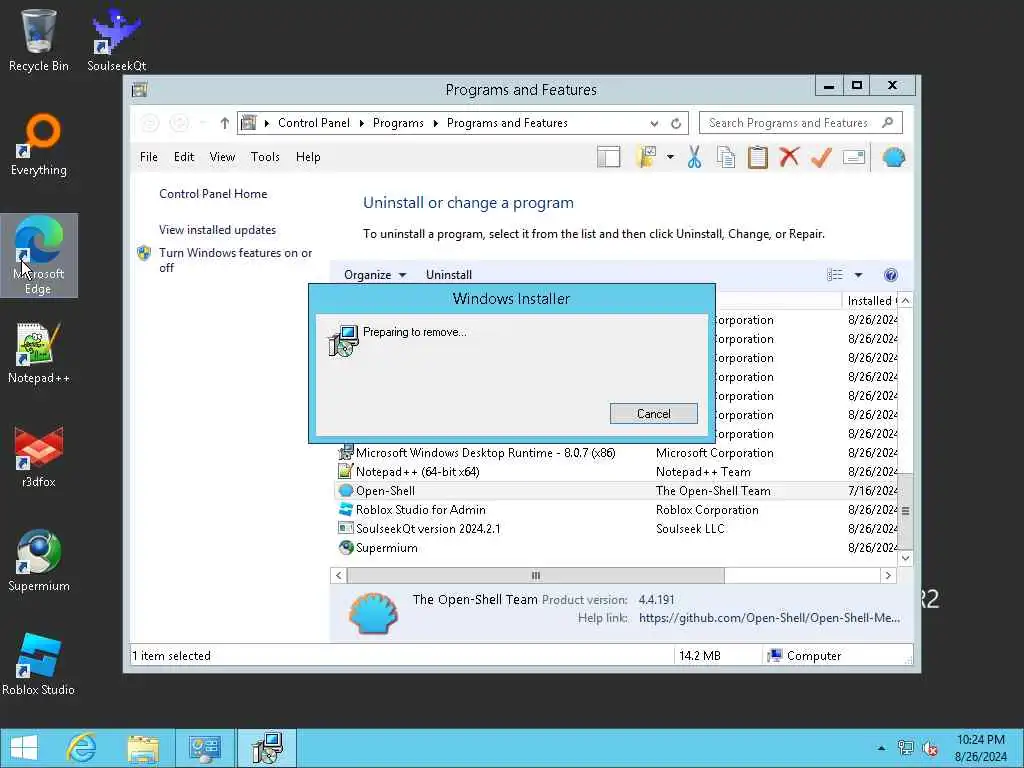Select Microsoft Windows Desktop Runtime 8.0.7 row
The height and width of the screenshot is (768, 1024).
(614, 453)
